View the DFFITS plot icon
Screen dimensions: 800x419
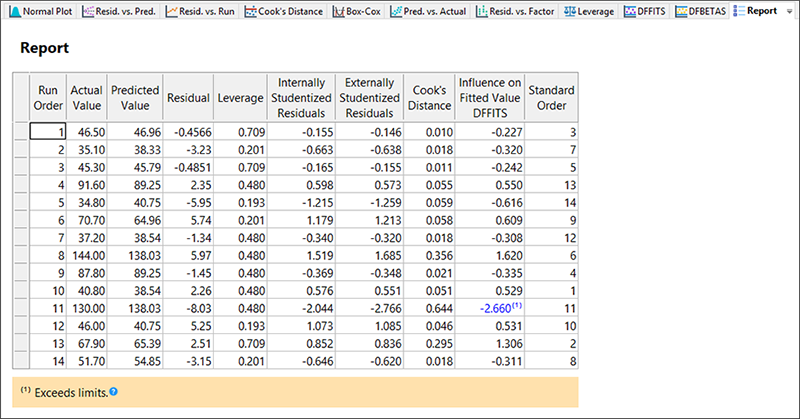click(632, 11)
